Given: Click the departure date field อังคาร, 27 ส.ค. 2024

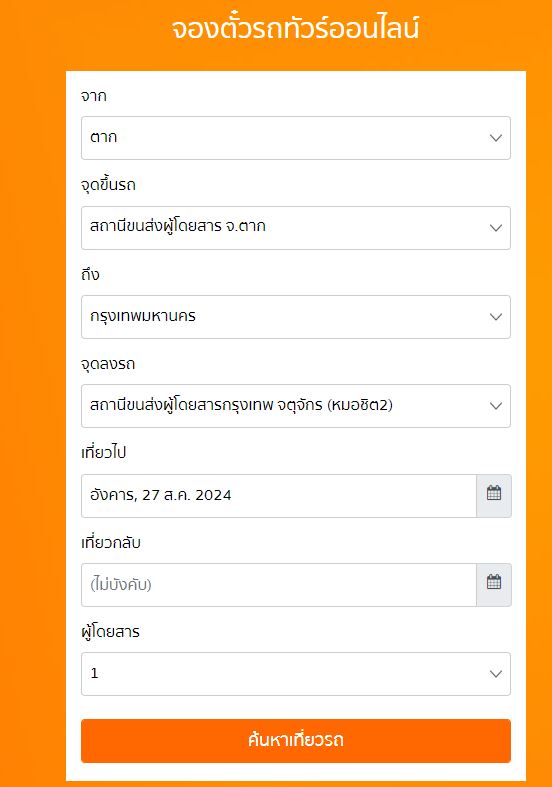Looking at the screenshot, I should pos(279,496).
